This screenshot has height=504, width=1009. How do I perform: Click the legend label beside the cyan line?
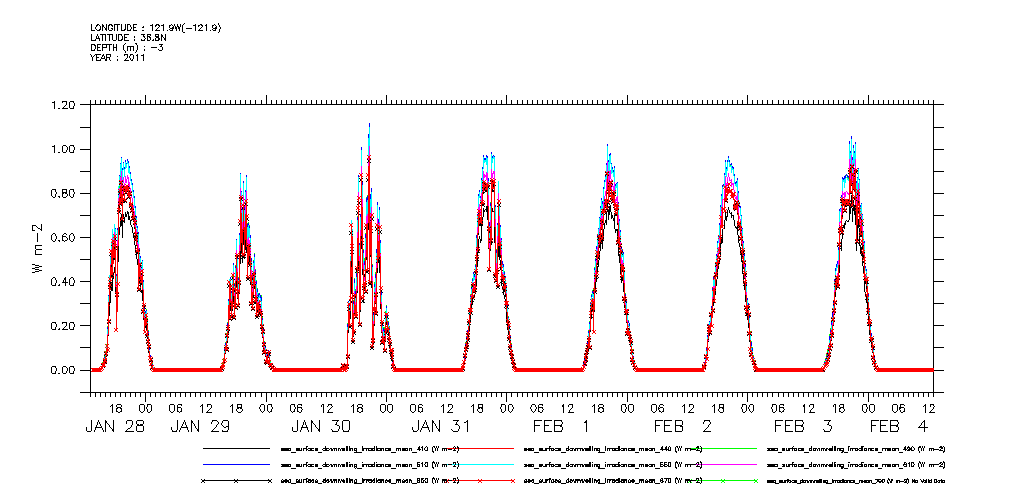click(x=613, y=465)
